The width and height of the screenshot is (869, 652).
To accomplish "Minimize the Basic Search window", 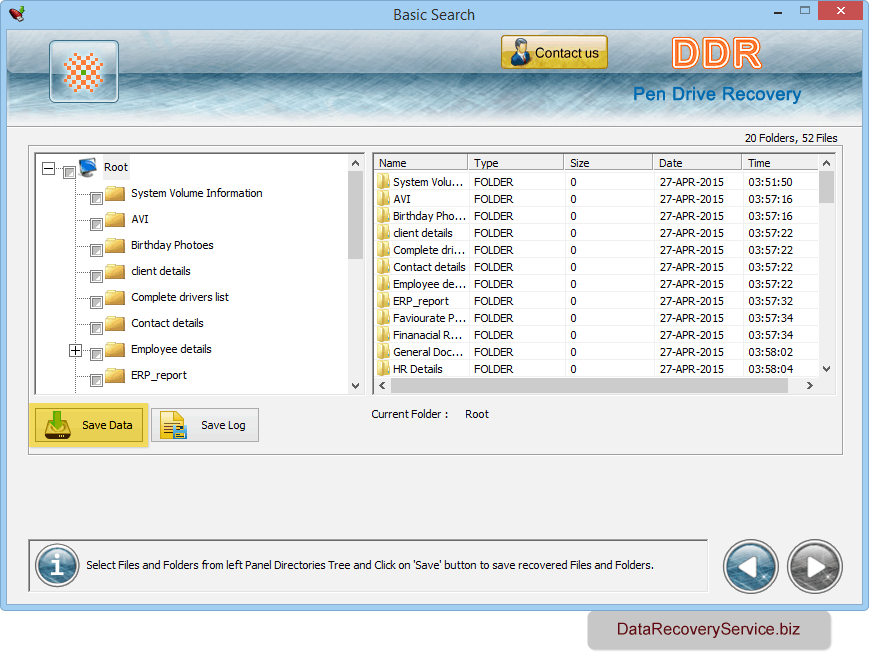I will pos(778,11).
